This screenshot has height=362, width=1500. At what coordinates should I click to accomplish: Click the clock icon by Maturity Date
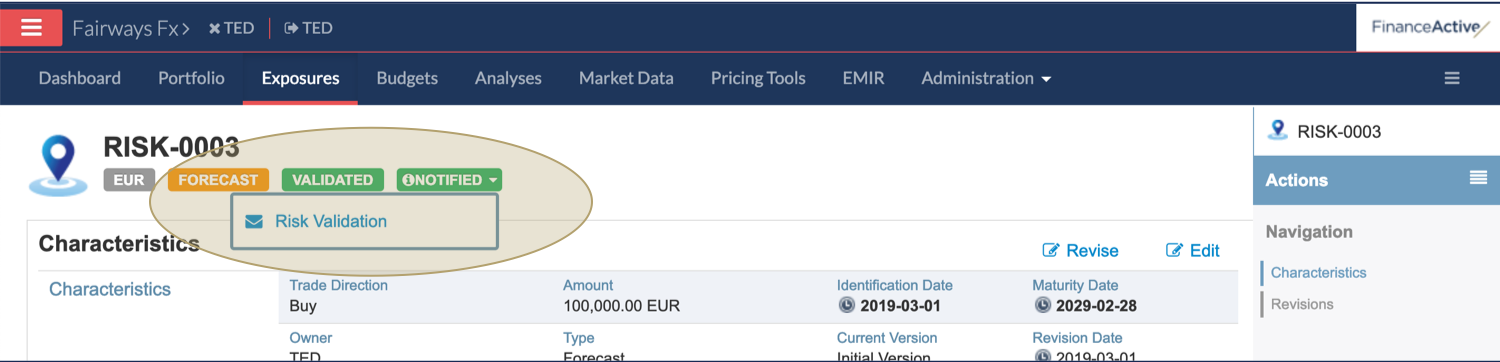pyautogui.click(x=1041, y=305)
